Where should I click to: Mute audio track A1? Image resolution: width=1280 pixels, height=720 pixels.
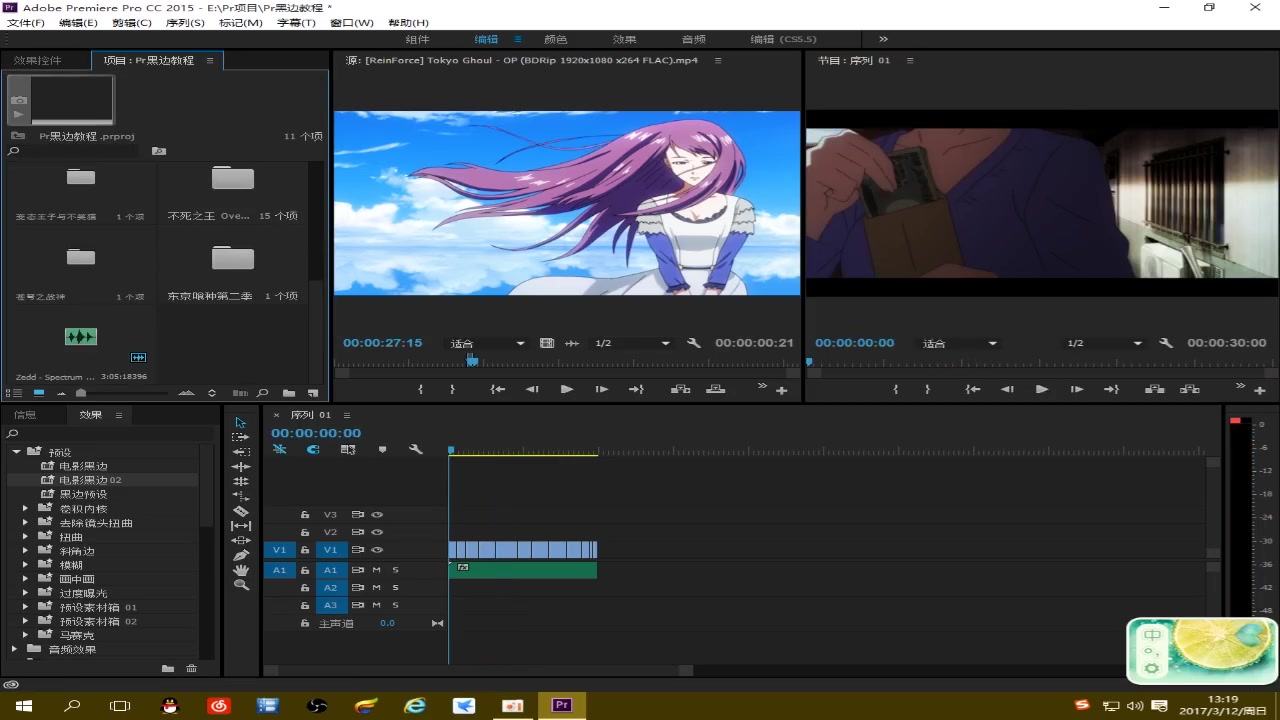pos(376,570)
